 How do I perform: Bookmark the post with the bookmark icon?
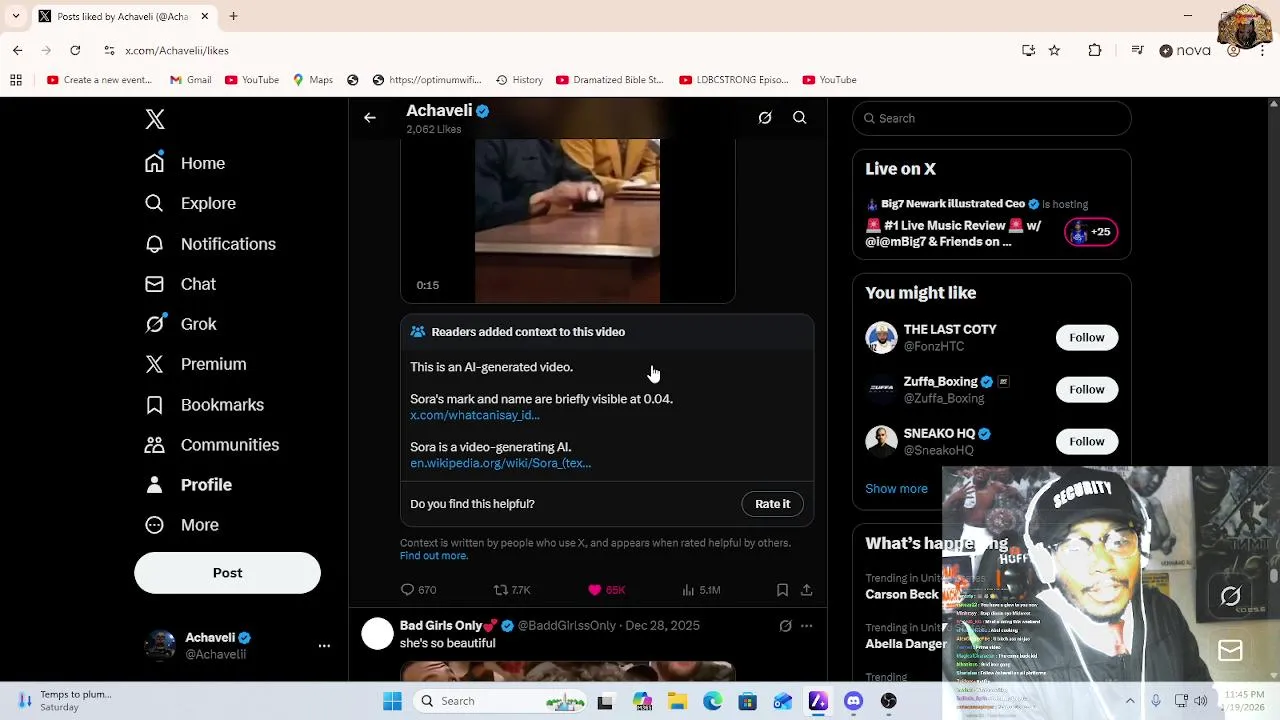pyautogui.click(x=782, y=590)
